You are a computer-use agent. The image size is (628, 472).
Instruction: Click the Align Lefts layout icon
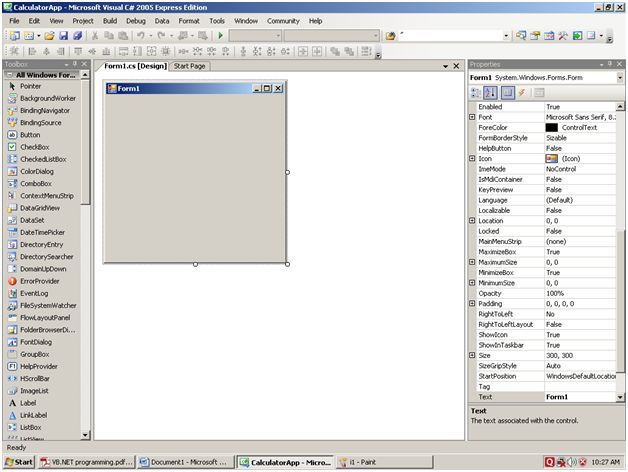point(32,51)
